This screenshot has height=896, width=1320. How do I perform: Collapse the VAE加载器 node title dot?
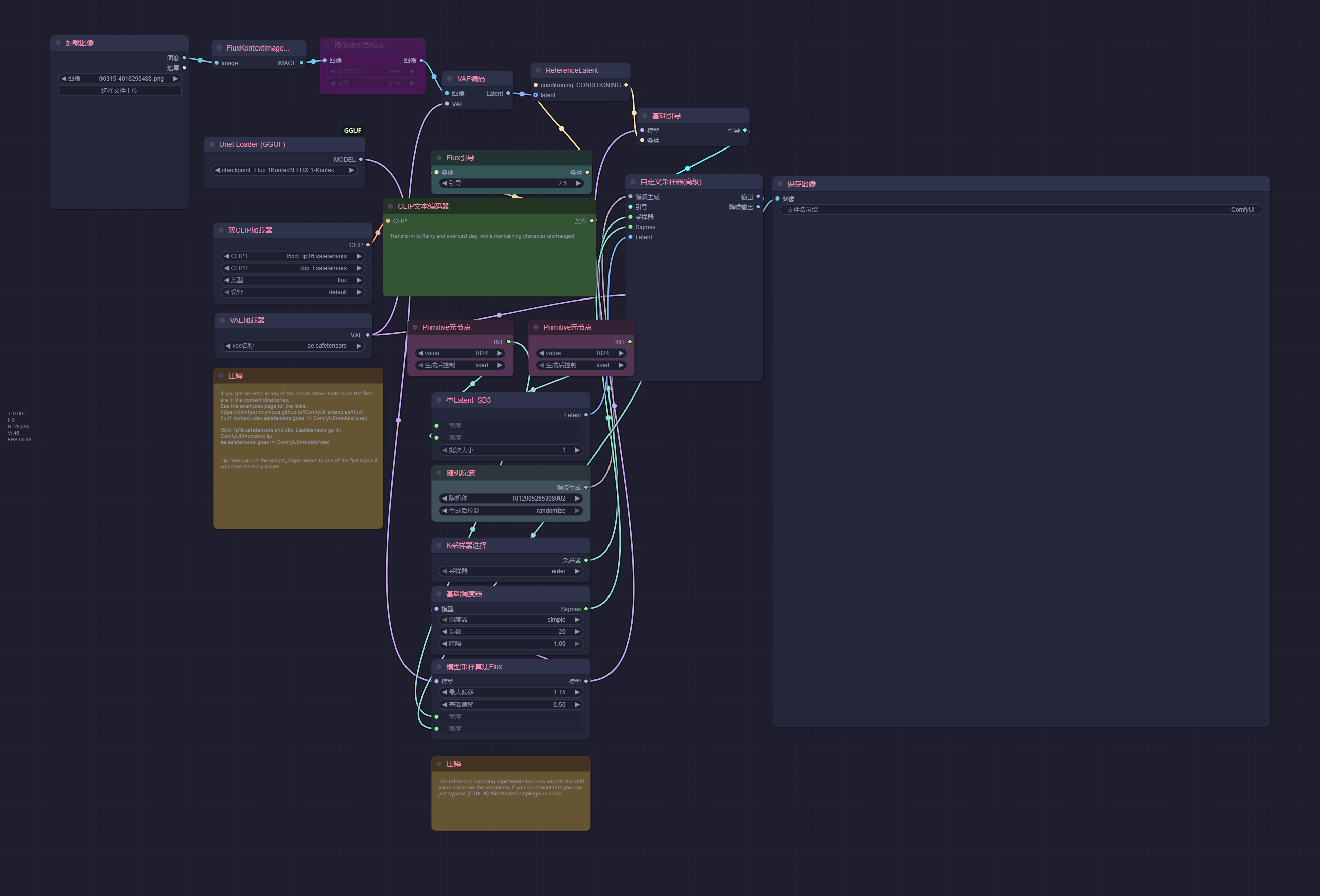(x=221, y=320)
